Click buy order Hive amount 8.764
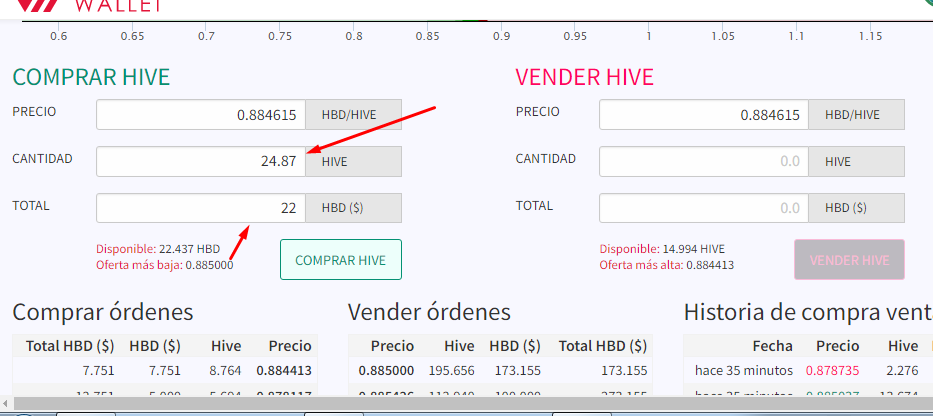This screenshot has height=416, width=933. (x=226, y=371)
